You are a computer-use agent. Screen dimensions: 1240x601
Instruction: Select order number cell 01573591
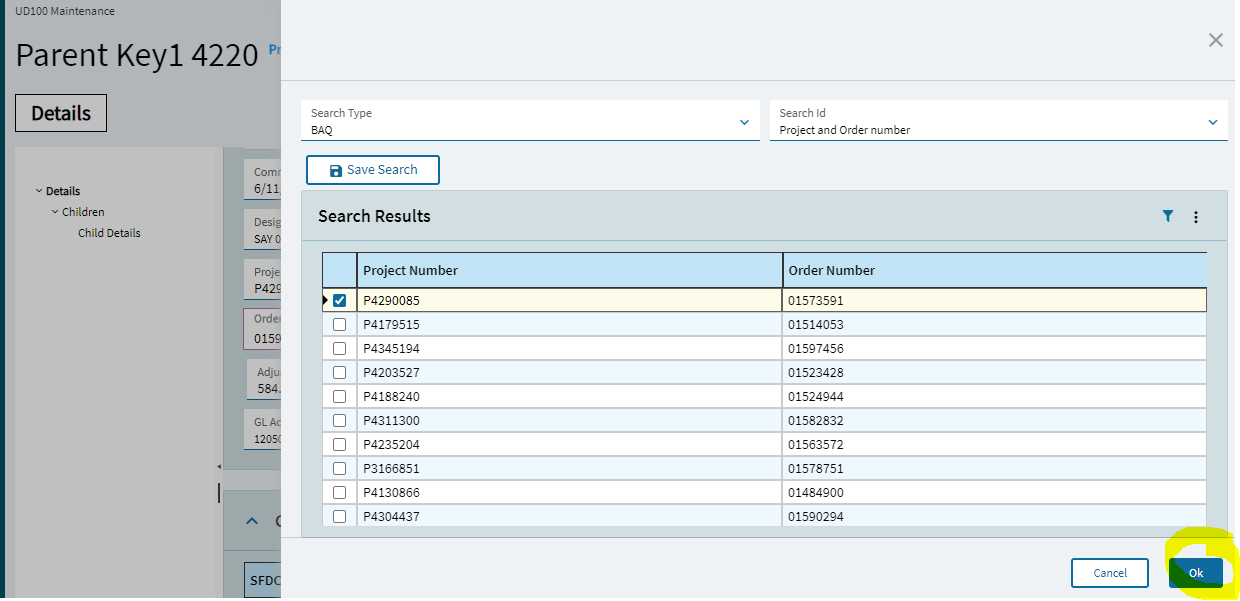click(x=995, y=300)
